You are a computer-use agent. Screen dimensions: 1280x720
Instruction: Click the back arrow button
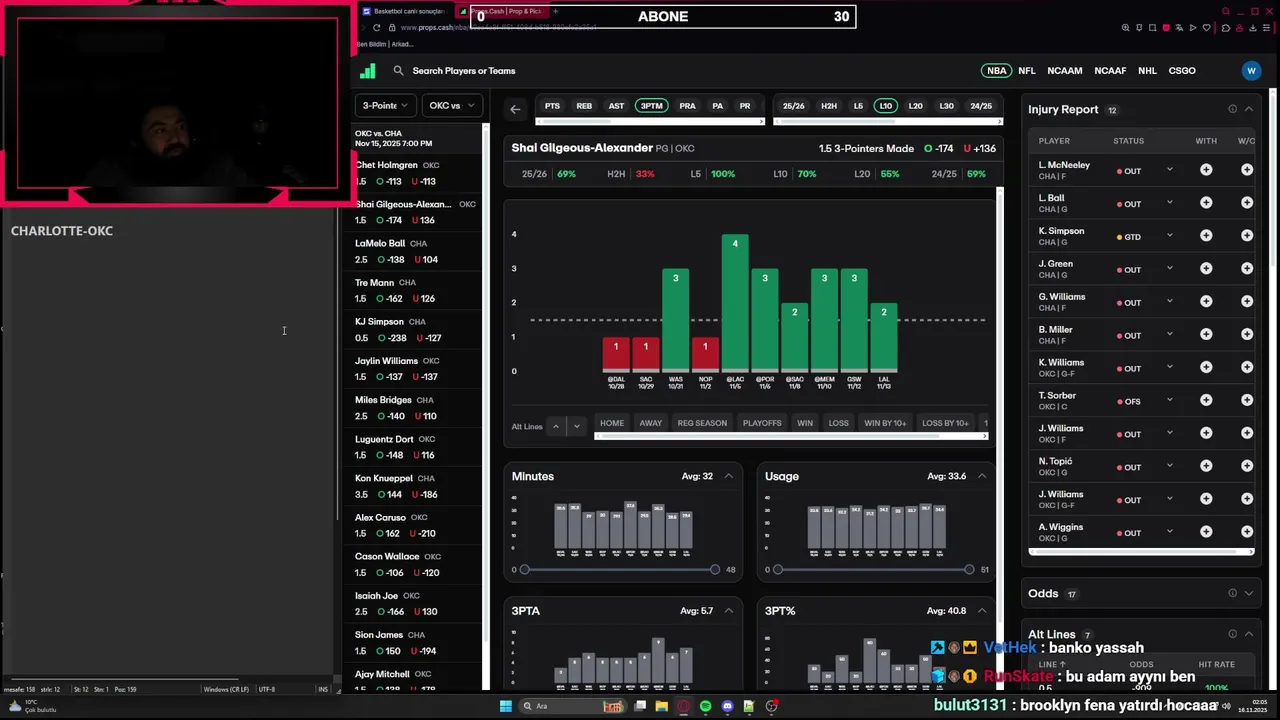(x=515, y=109)
